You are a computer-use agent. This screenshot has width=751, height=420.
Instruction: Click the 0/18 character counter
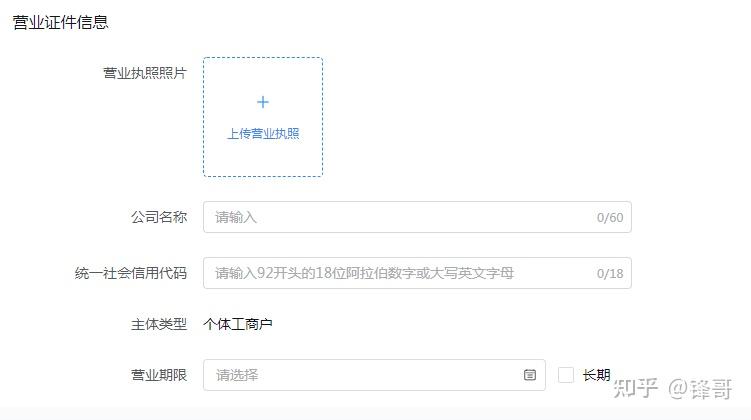click(610, 274)
